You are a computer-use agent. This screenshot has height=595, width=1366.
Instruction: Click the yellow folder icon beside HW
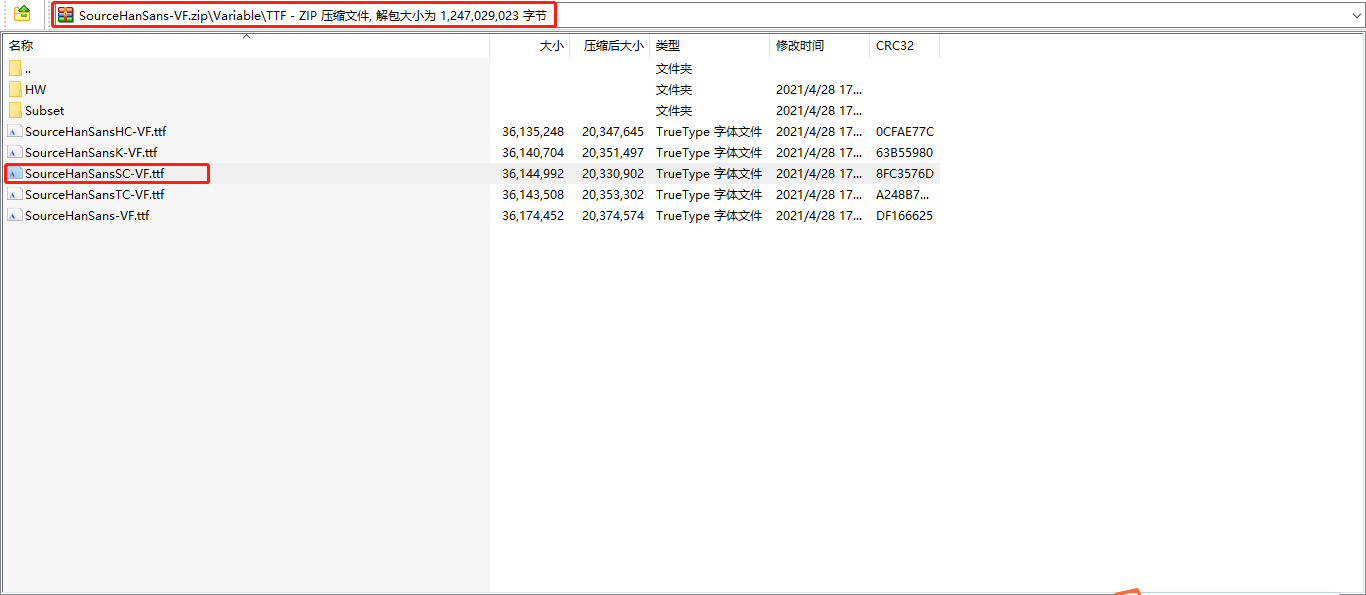(x=14, y=89)
